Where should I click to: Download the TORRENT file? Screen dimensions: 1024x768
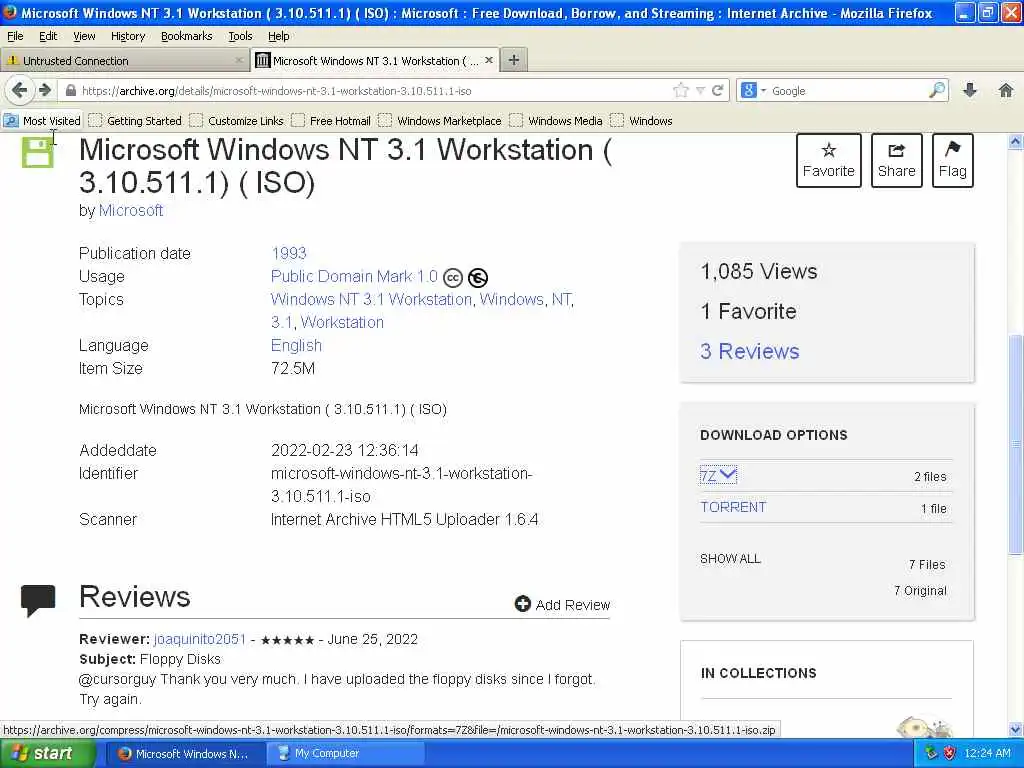click(x=733, y=507)
